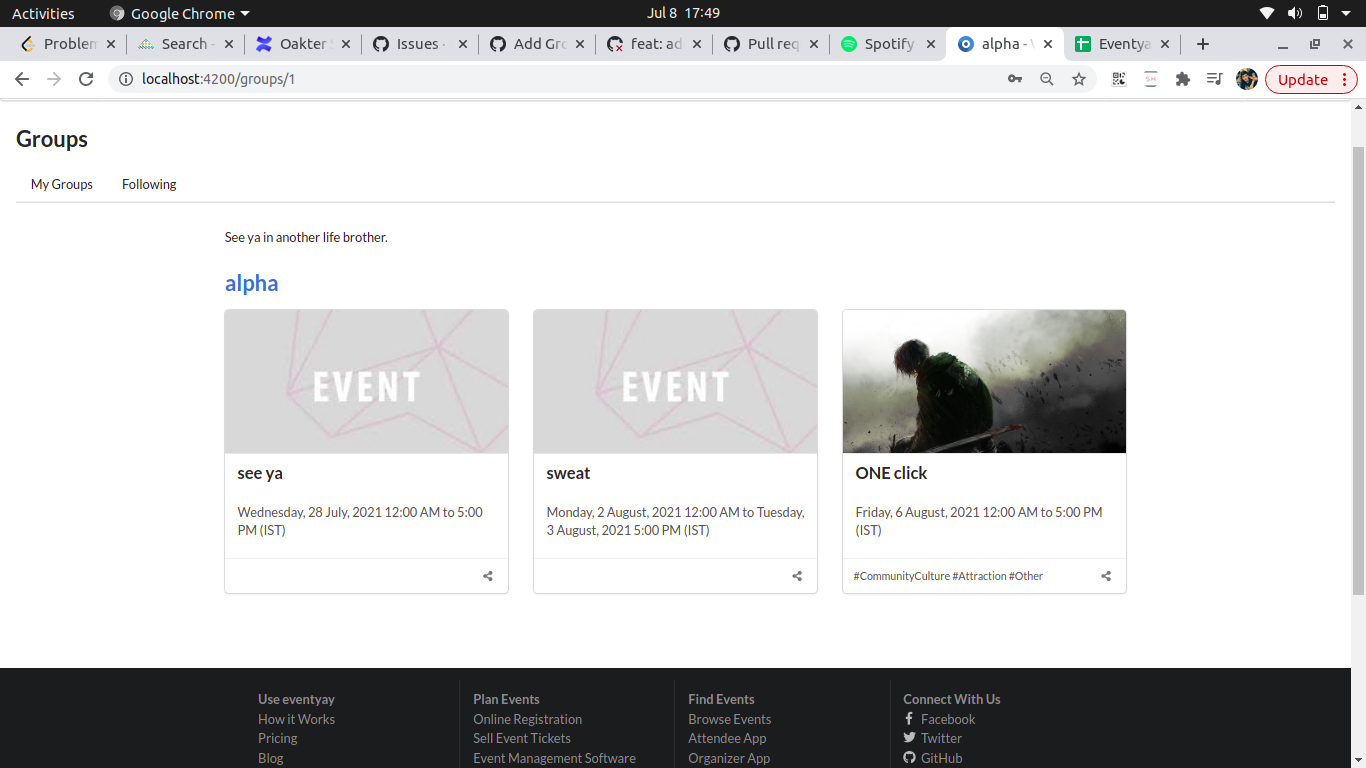Switch to My Groups tab
This screenshot has height=768, width=1366.
(62, 184)
